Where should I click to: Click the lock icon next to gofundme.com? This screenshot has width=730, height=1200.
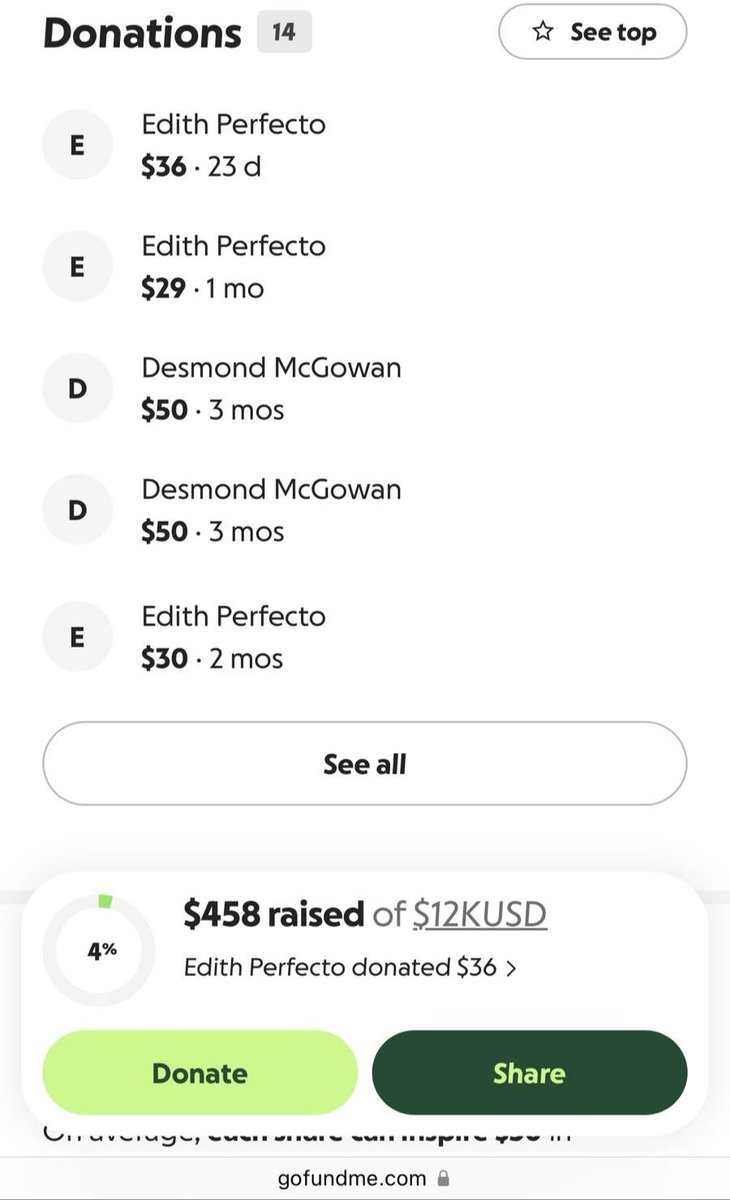point(444,1178)
